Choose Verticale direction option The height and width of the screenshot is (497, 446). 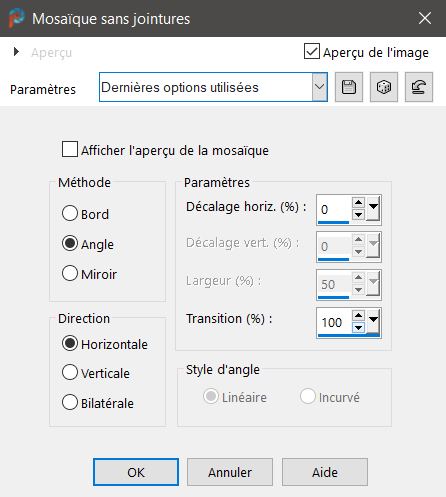coord(70,372)
